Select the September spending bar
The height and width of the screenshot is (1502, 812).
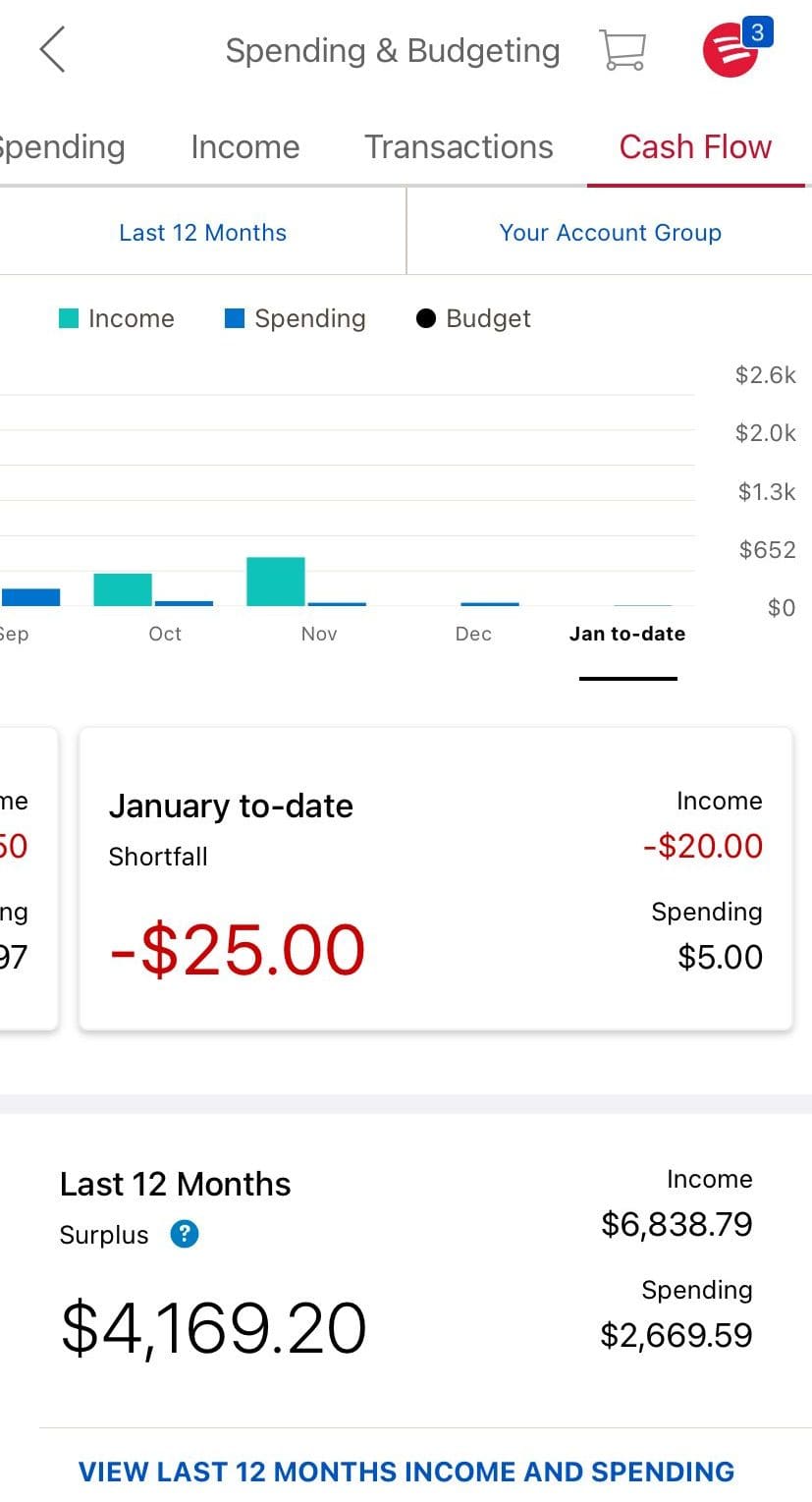[x=30, y=597]
